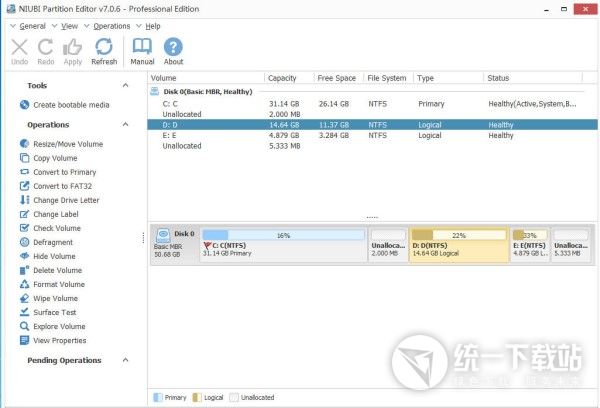The width and height of the screenshot is (600, 408).
Task: Select Wipe Volume operation
Action: 55,298
